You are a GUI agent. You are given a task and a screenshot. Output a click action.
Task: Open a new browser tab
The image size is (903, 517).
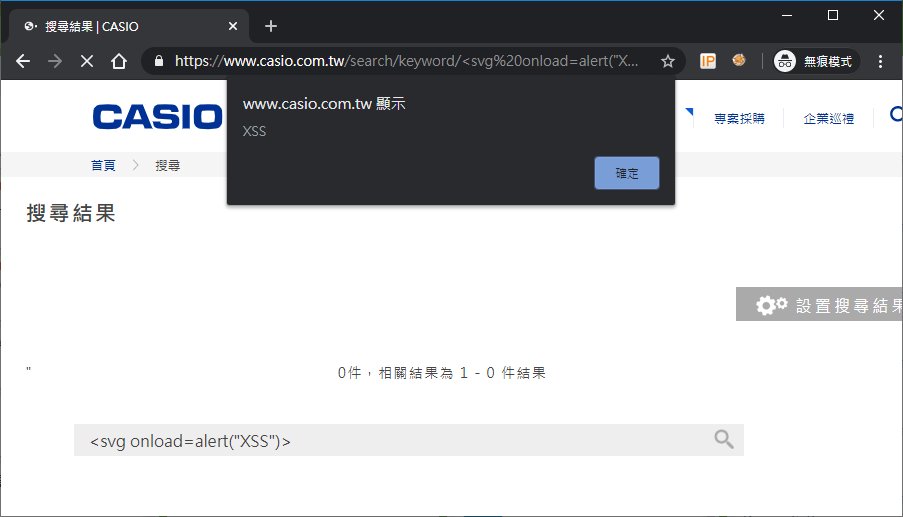coord(271,26)
